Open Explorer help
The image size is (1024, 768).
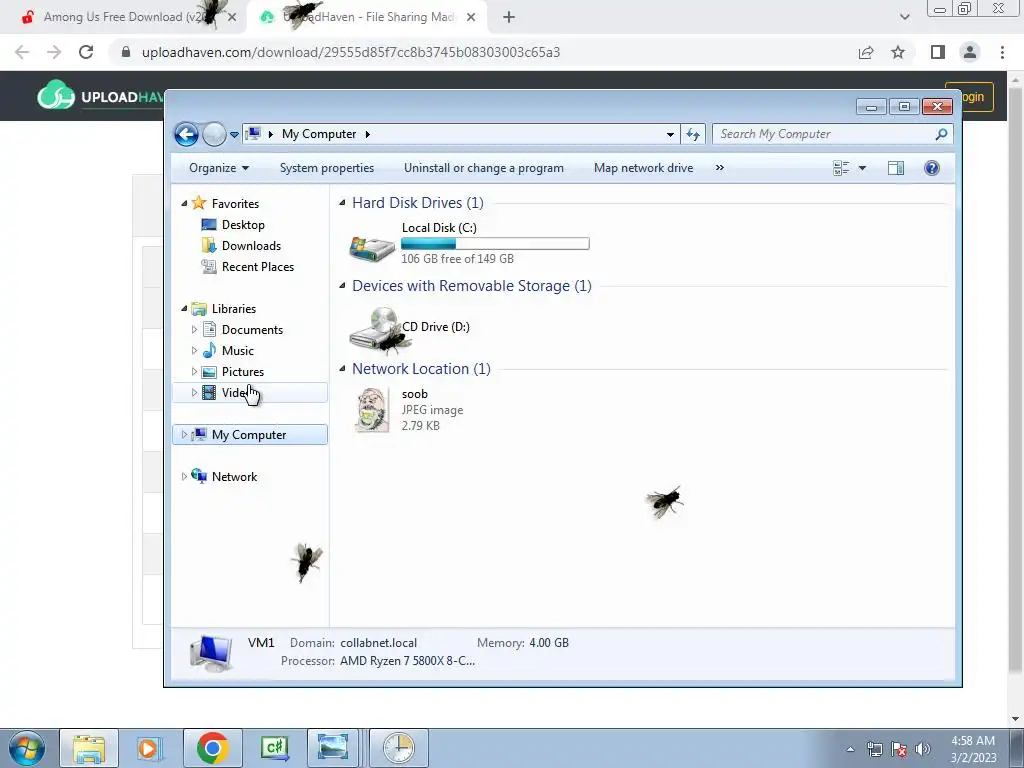[x=932, y=168]
